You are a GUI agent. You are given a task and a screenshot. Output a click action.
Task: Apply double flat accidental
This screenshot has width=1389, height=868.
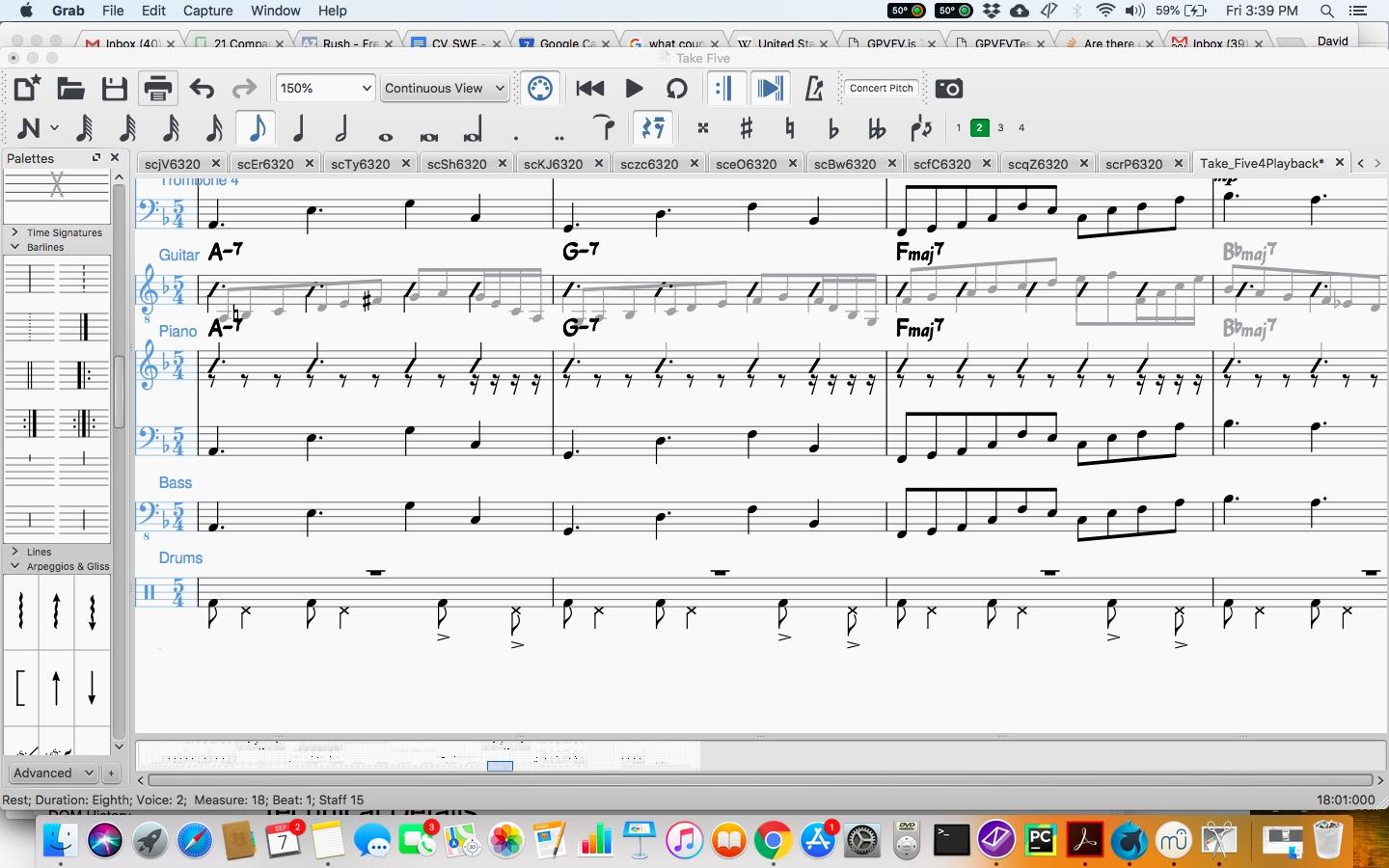[x=877, y=128]
